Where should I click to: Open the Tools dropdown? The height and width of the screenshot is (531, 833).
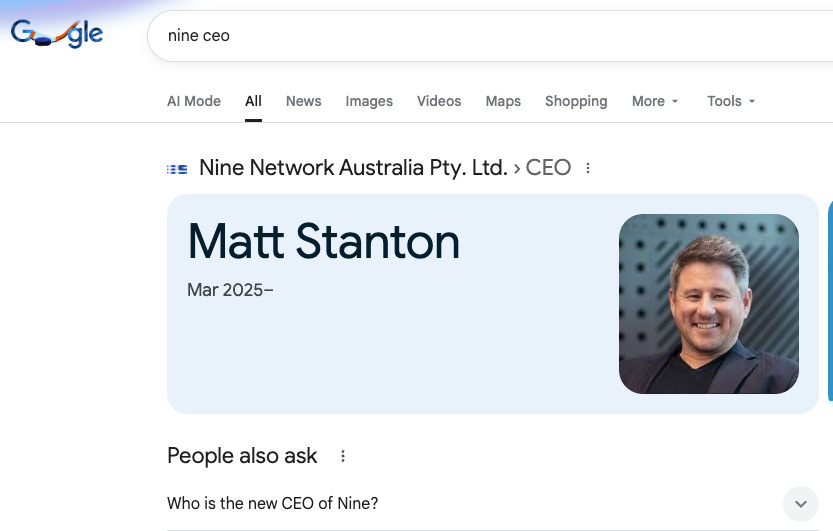(731, 101)
